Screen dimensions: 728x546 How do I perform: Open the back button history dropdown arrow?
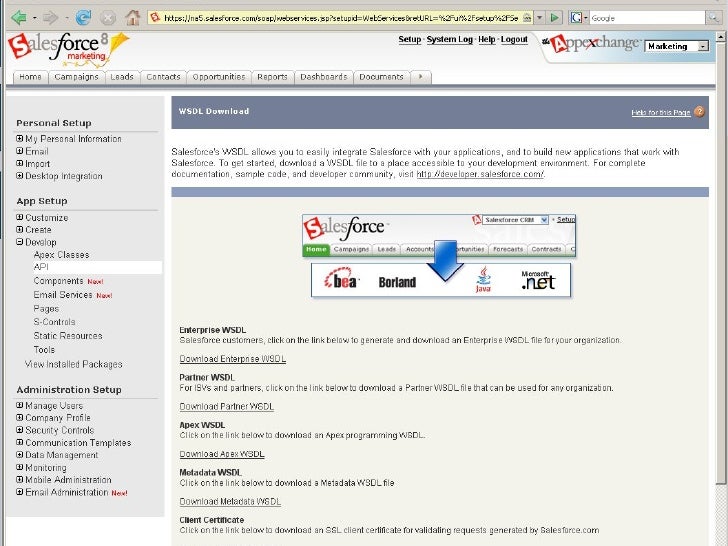(x=34, y=18)
